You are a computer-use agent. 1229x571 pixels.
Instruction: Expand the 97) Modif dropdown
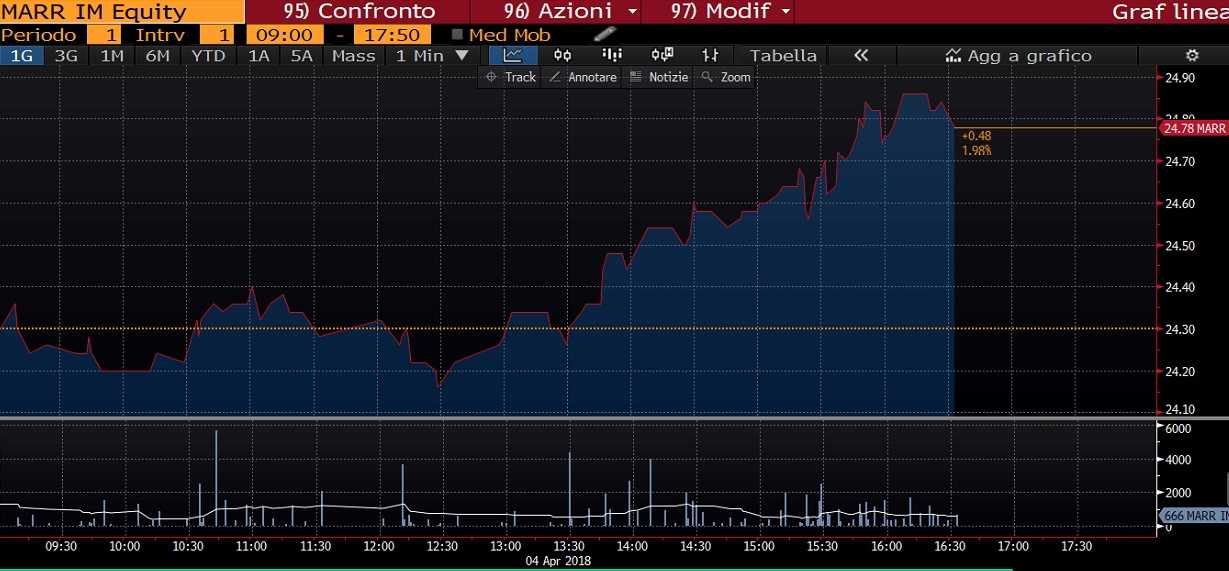point(718,12)
